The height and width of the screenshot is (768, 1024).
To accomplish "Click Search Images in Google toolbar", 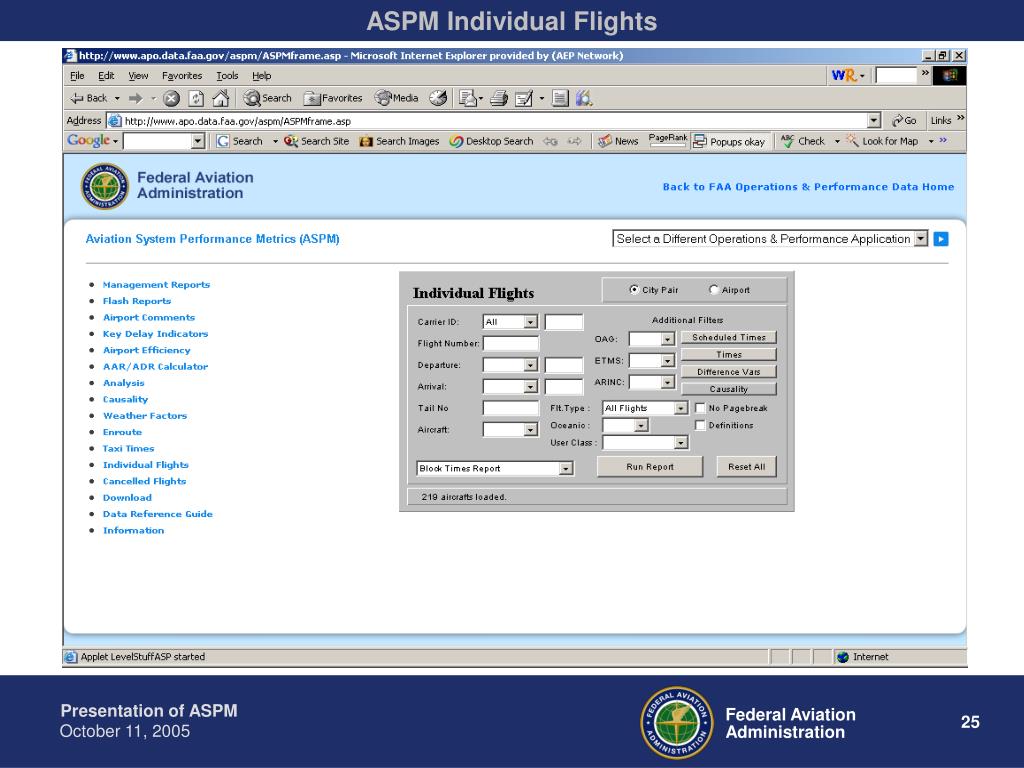I will pos(399,141).
